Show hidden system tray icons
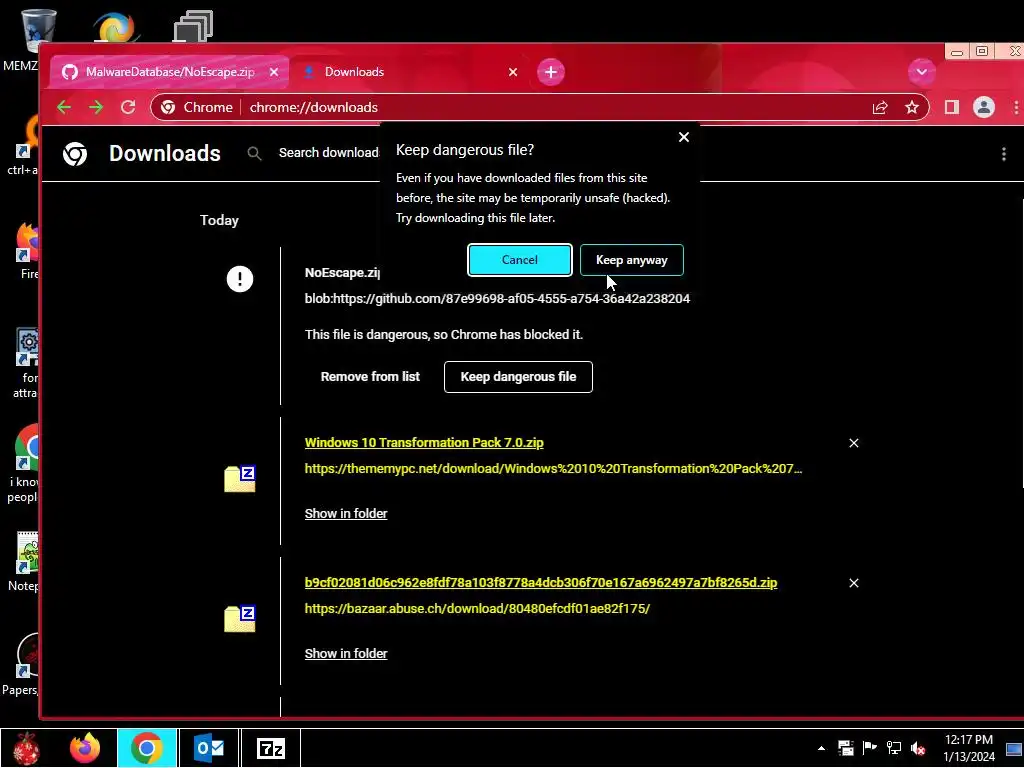The height and width of the screenshot is (768, 1024). [x=821, y=748]
